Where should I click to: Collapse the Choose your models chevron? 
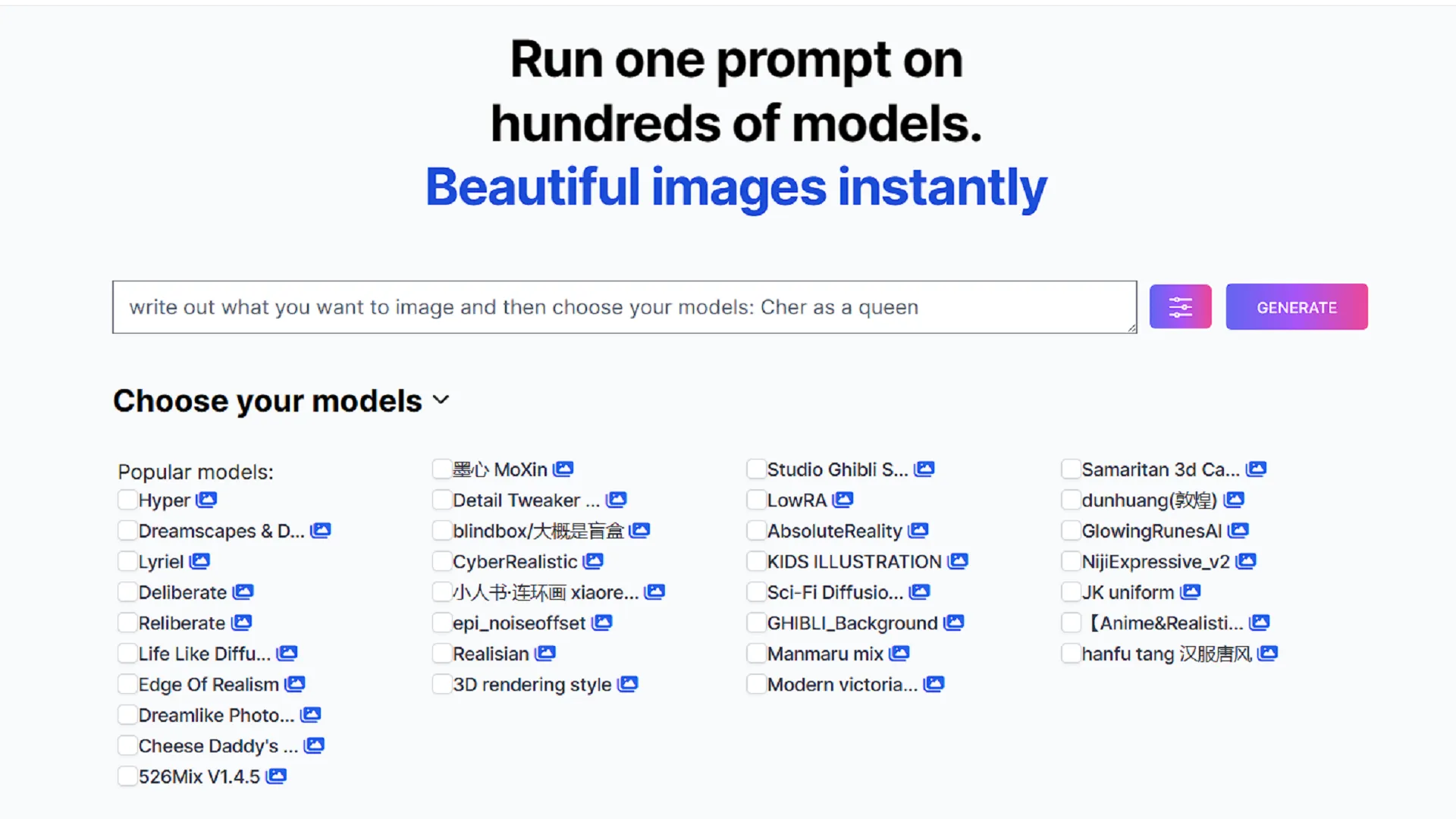point(441,400)
